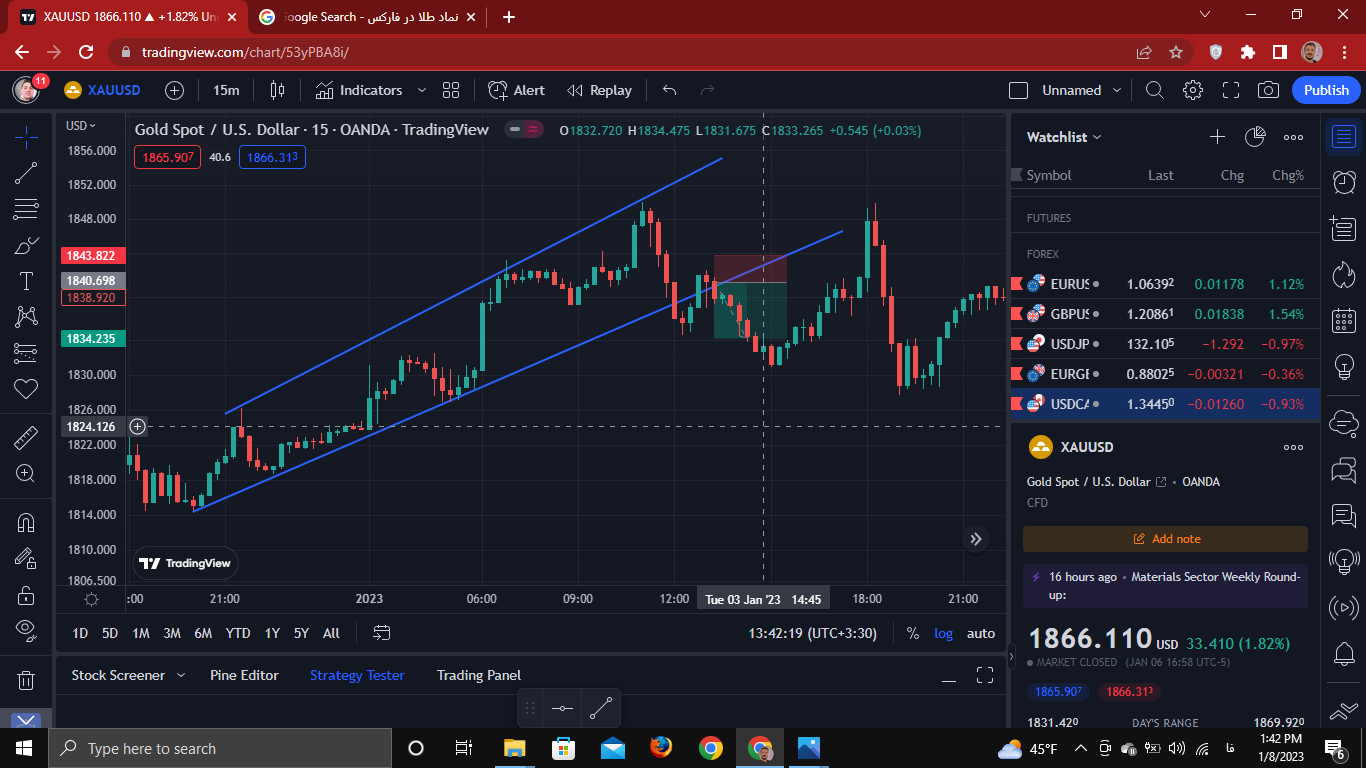Screen dimensions: 1366x768
Task: Toggle hide all drawings eye icon
Action: point(26,629)
